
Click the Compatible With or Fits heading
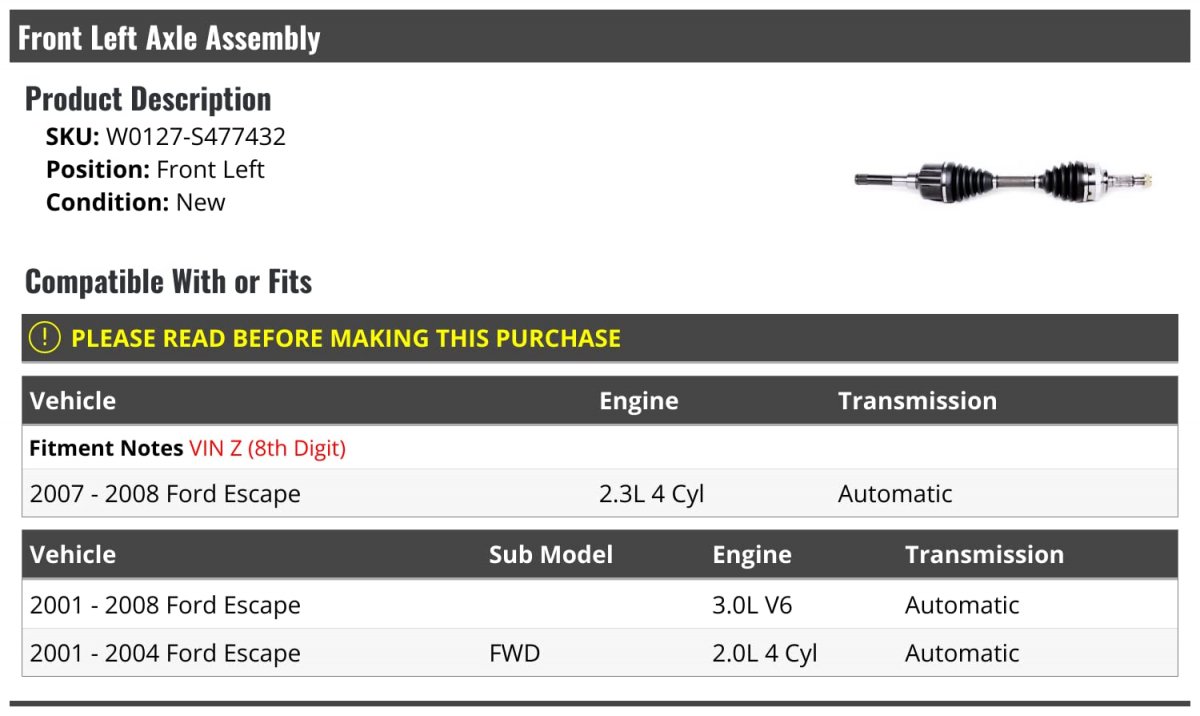(169, 282)
